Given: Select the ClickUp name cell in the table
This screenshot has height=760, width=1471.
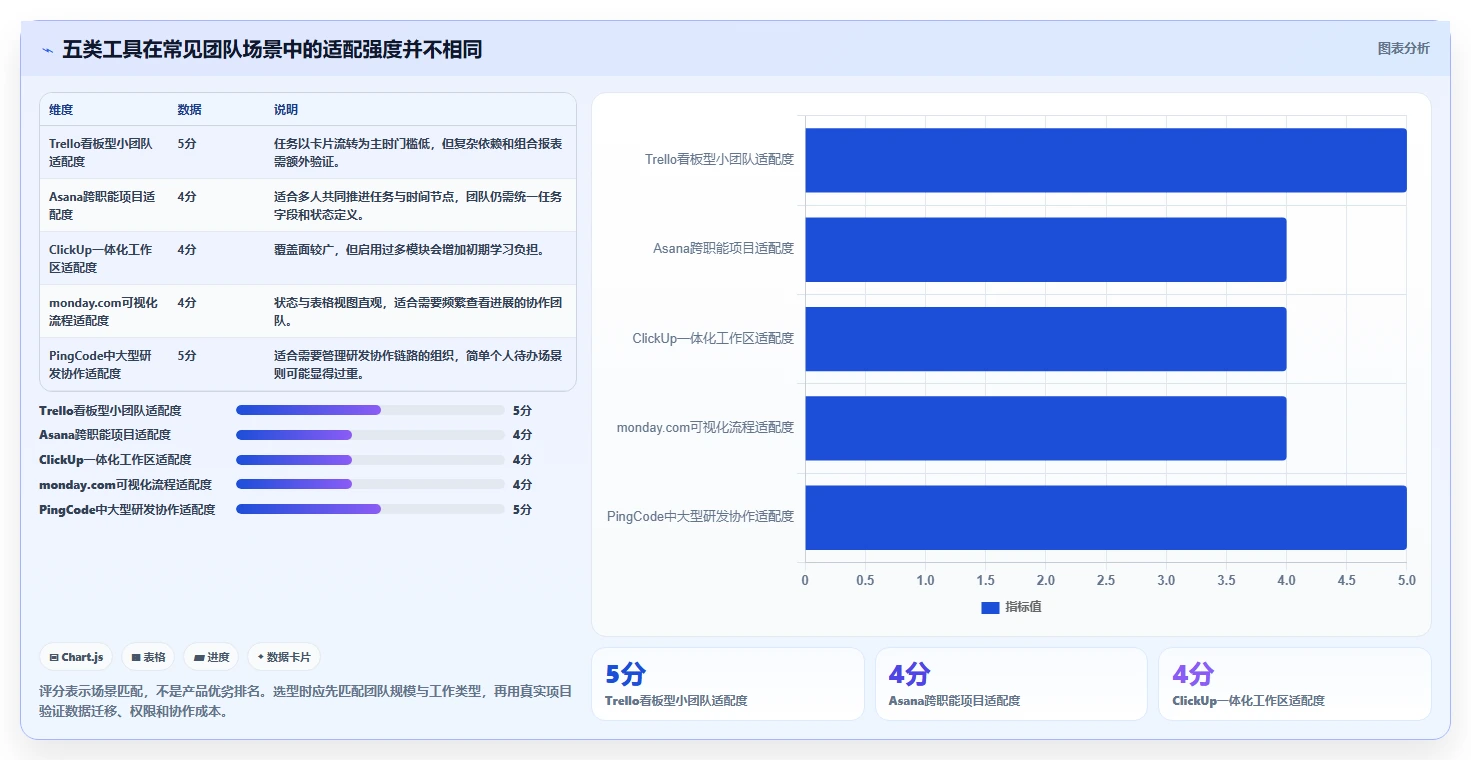Looking at the screenshot, I should (104, 258).
